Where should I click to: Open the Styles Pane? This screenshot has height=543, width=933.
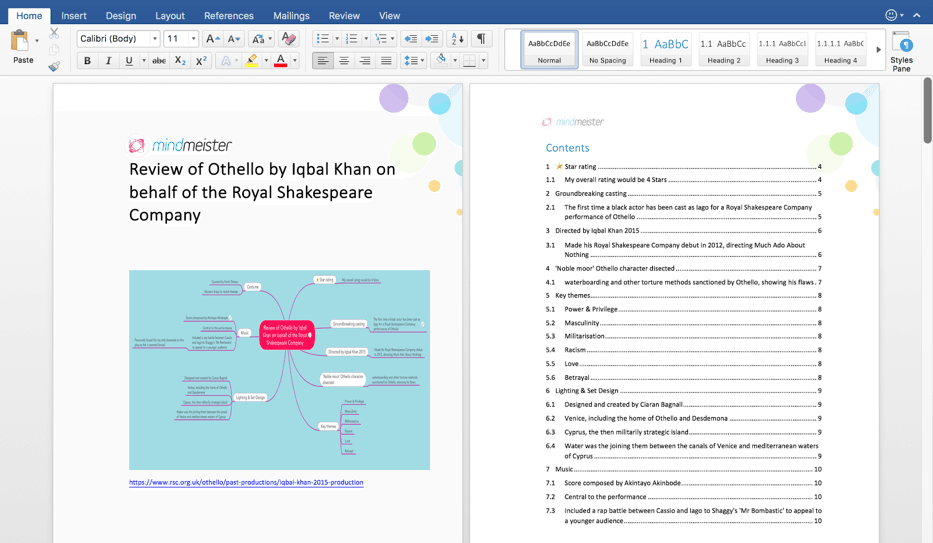point(901,50)
